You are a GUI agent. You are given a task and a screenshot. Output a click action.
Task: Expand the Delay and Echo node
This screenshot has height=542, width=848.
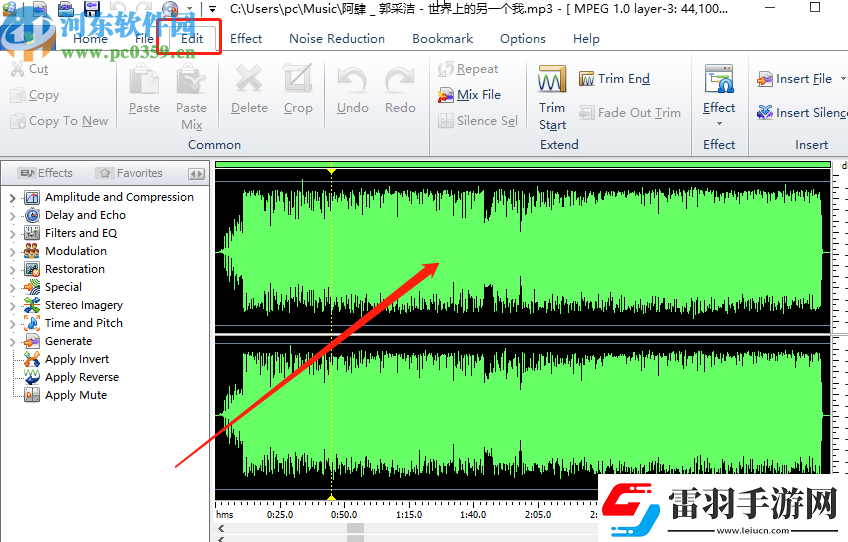click(x=13, y=216)
